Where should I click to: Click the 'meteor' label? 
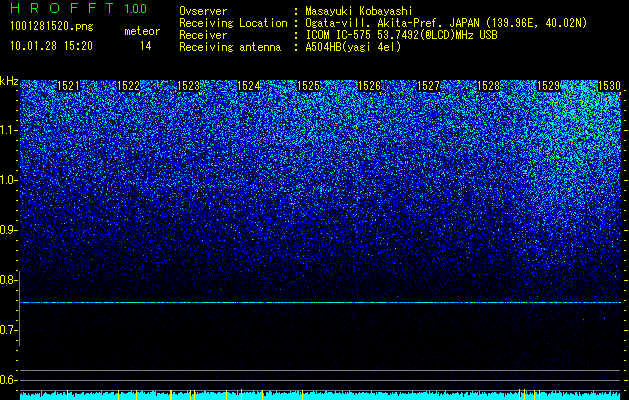click(142, 31)
